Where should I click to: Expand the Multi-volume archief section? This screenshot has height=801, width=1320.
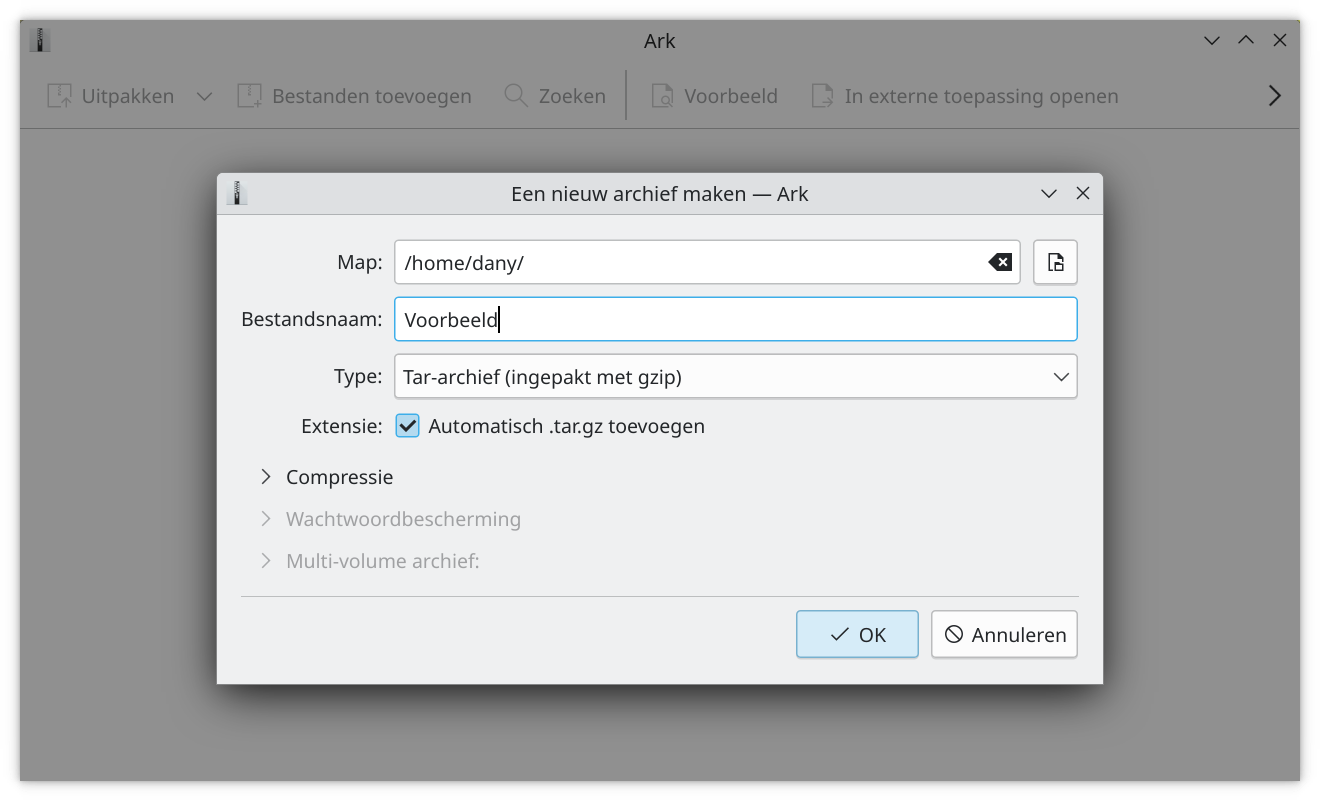pyautogui.click(x=369, y=561)
